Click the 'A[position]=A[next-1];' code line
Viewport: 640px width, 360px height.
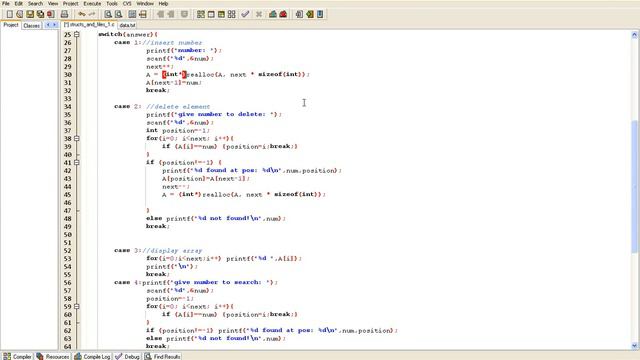(206, 179)
